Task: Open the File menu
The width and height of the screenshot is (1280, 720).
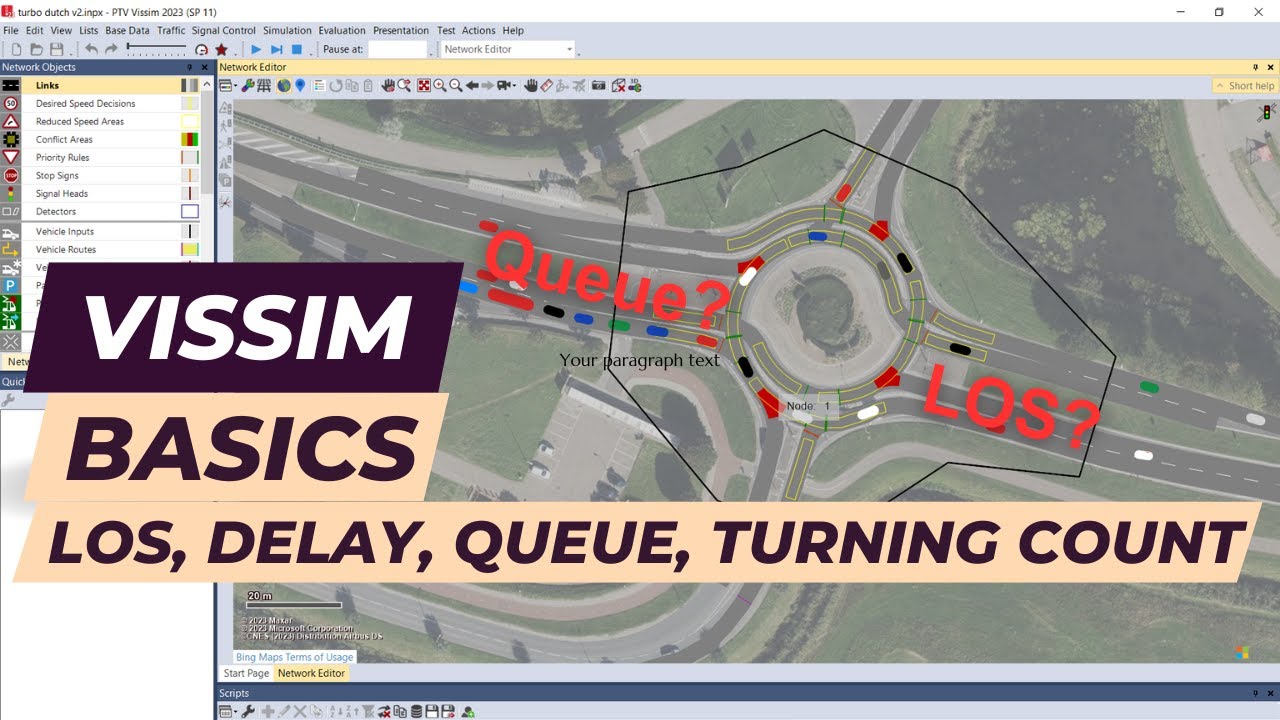Action: [11, 30]
